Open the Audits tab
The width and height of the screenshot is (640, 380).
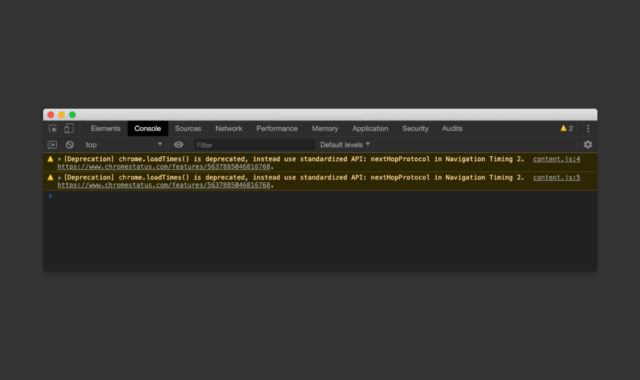click(452, 129)
